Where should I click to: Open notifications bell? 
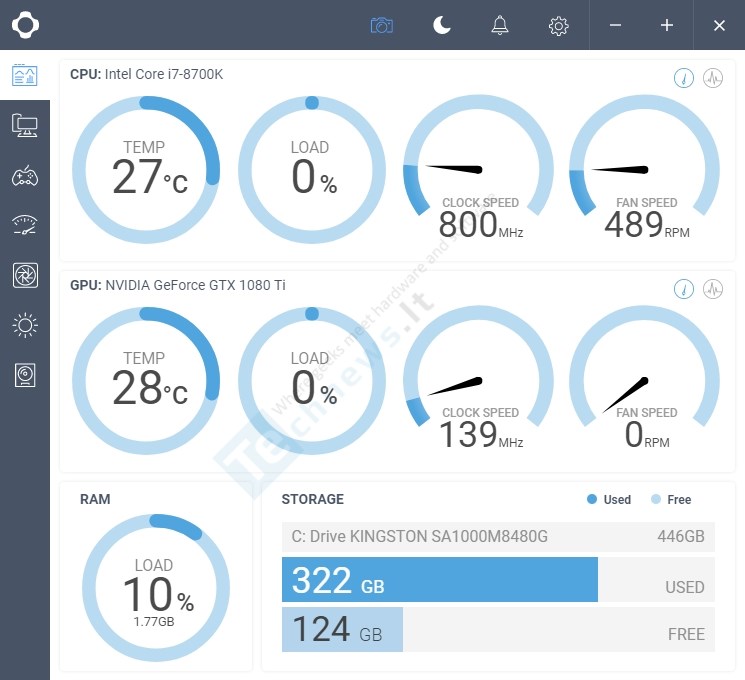499,25
